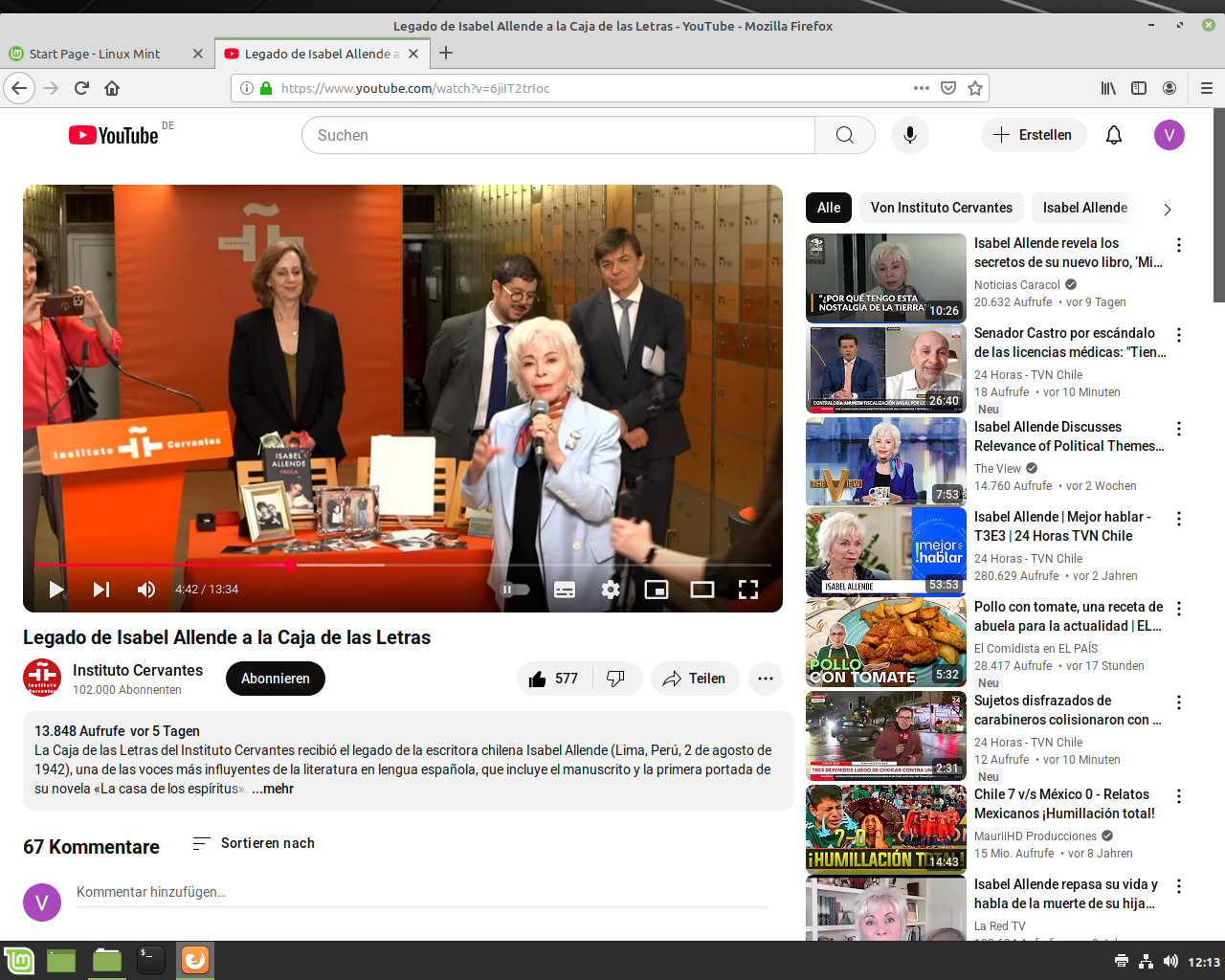Focus the Suchen search field
Viewport: 1225px width, 980px height.
tap(559, 135)
